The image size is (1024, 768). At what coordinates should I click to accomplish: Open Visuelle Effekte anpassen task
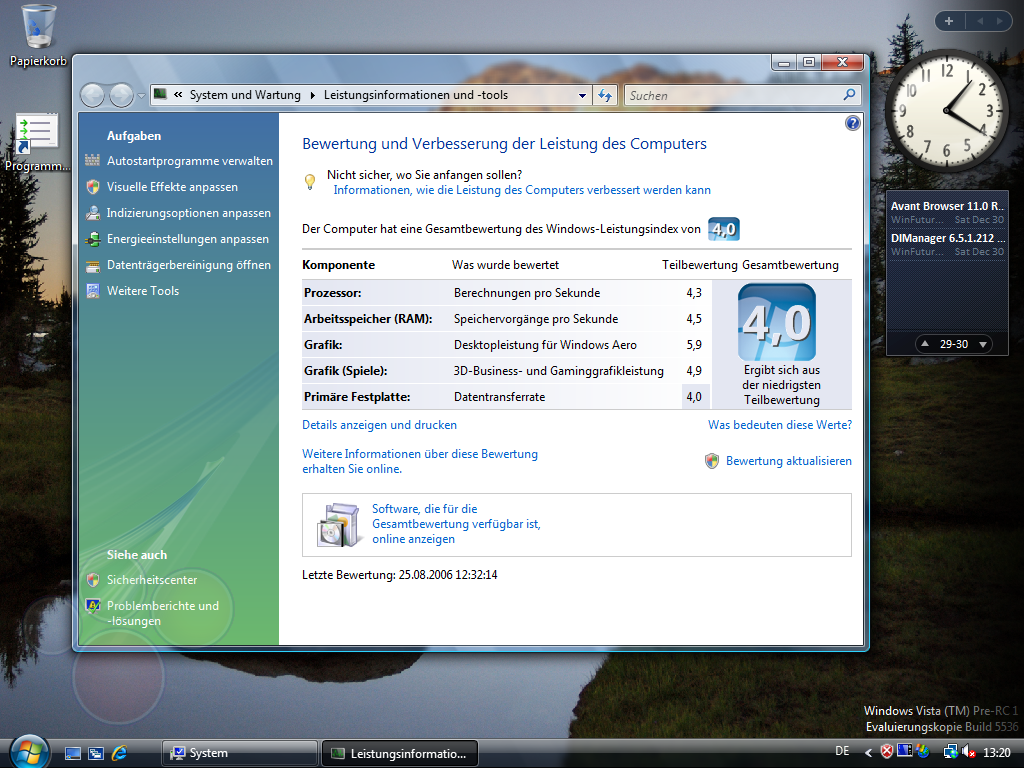(172, 187)
